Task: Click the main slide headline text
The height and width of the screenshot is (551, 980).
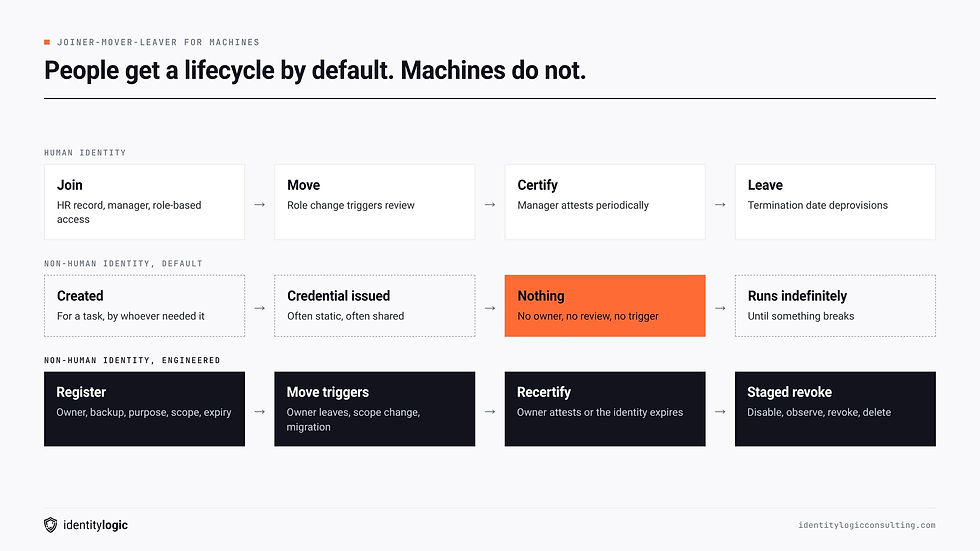Action: tap(315, 71)
